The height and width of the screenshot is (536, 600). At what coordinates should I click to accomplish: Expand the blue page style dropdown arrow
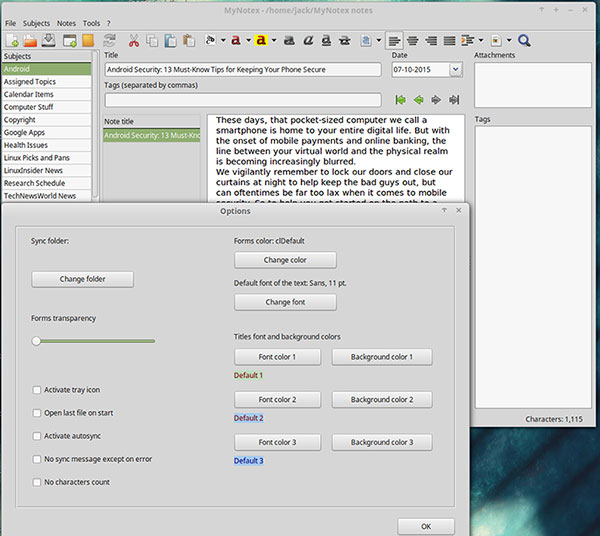pyautogui.click(x=379, y=40)
